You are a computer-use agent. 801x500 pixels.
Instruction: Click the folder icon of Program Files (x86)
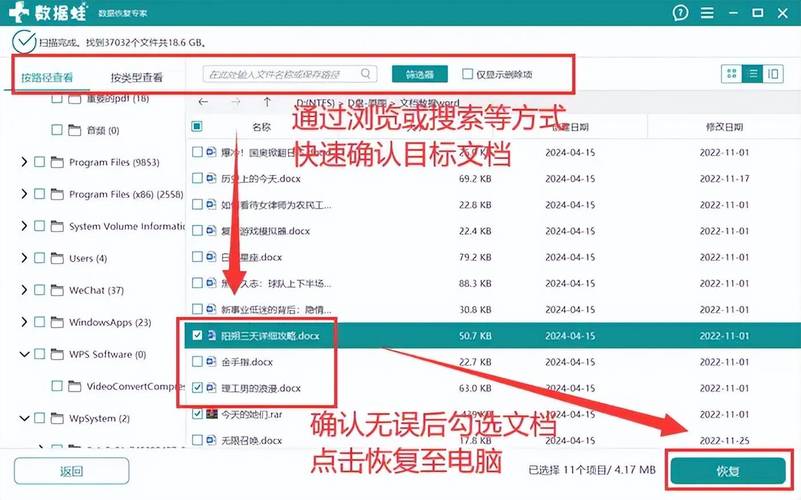[x=57, y=194]
